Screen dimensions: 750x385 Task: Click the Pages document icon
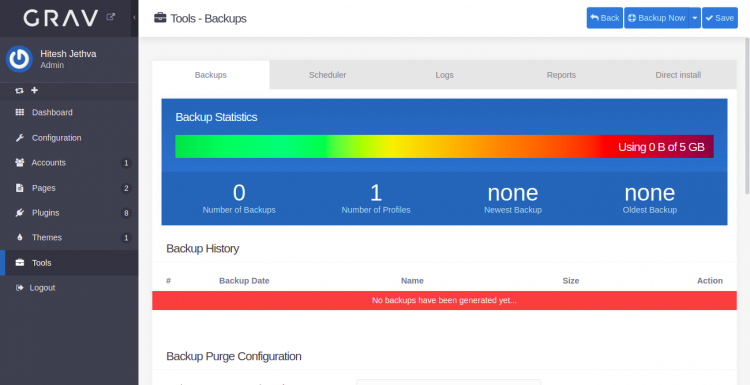[20, 188]
